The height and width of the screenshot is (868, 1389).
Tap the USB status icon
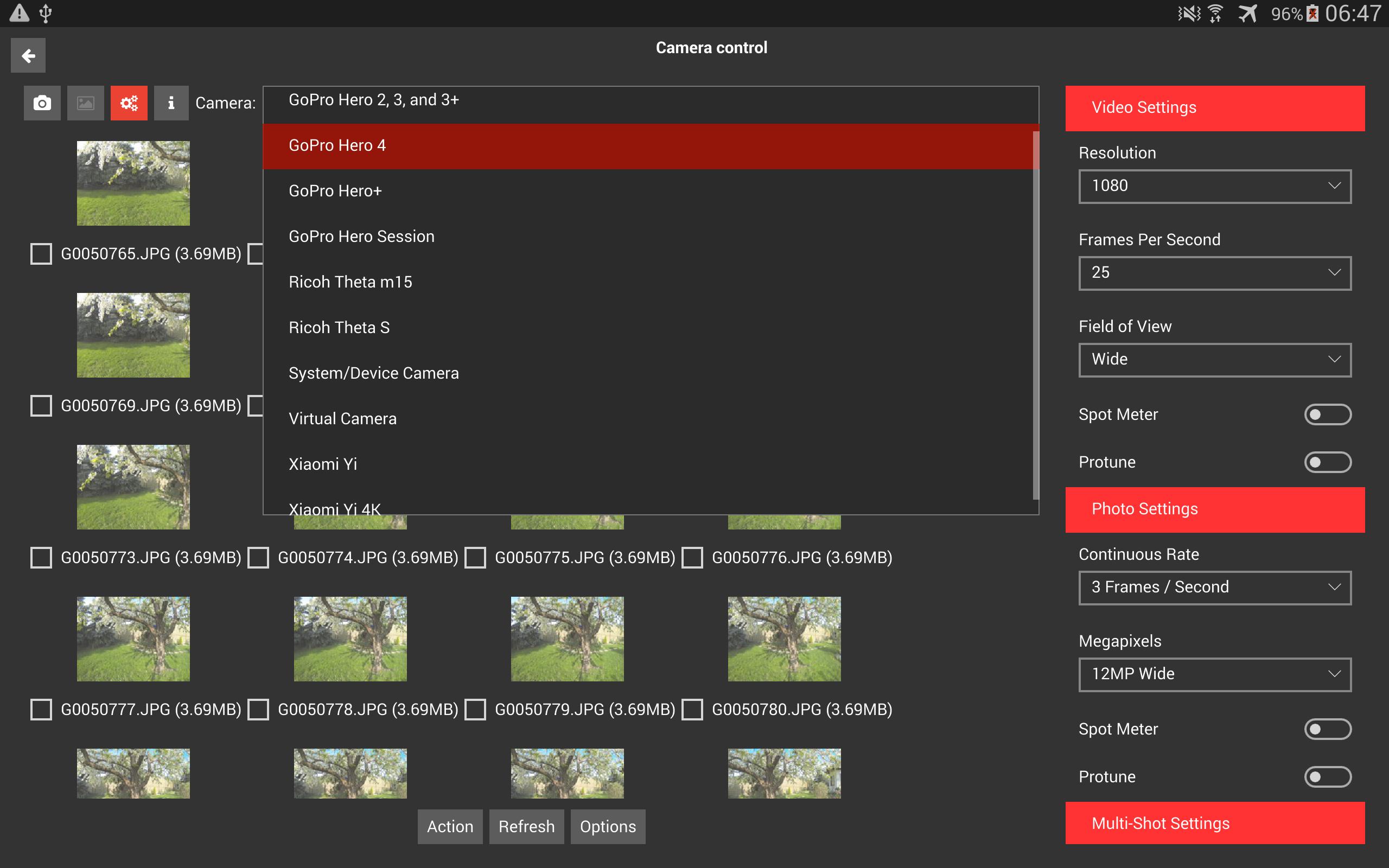pyautogui.click(x=46, y=13)
